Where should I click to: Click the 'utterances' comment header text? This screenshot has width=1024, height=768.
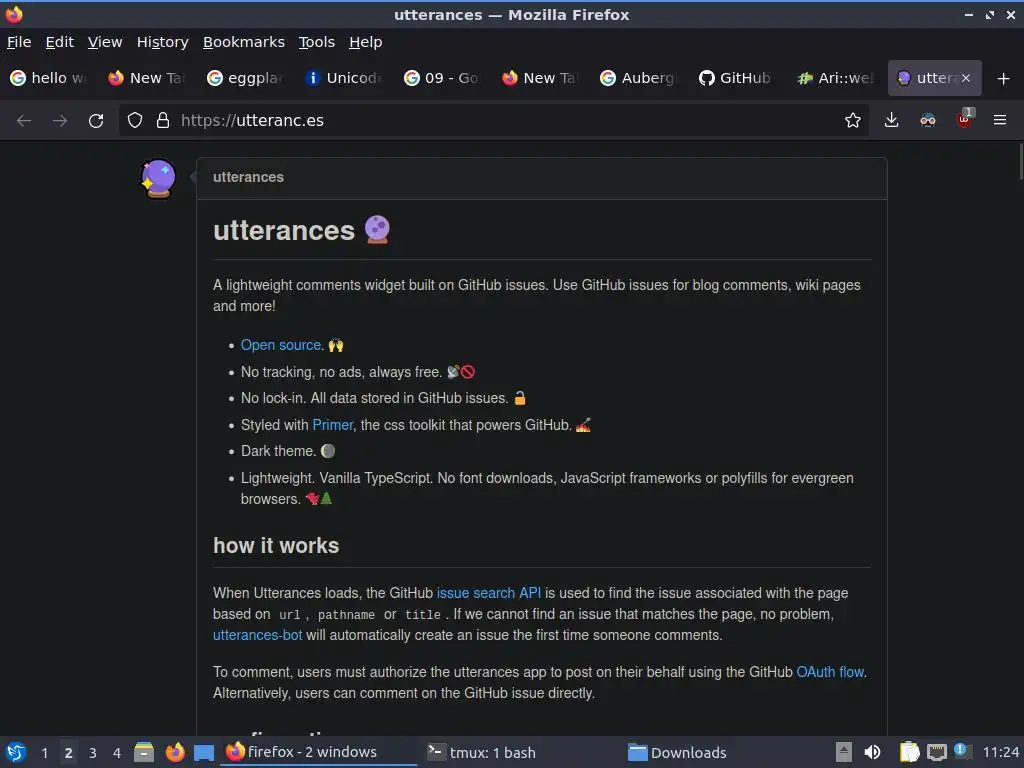click(x=248, y=177)
